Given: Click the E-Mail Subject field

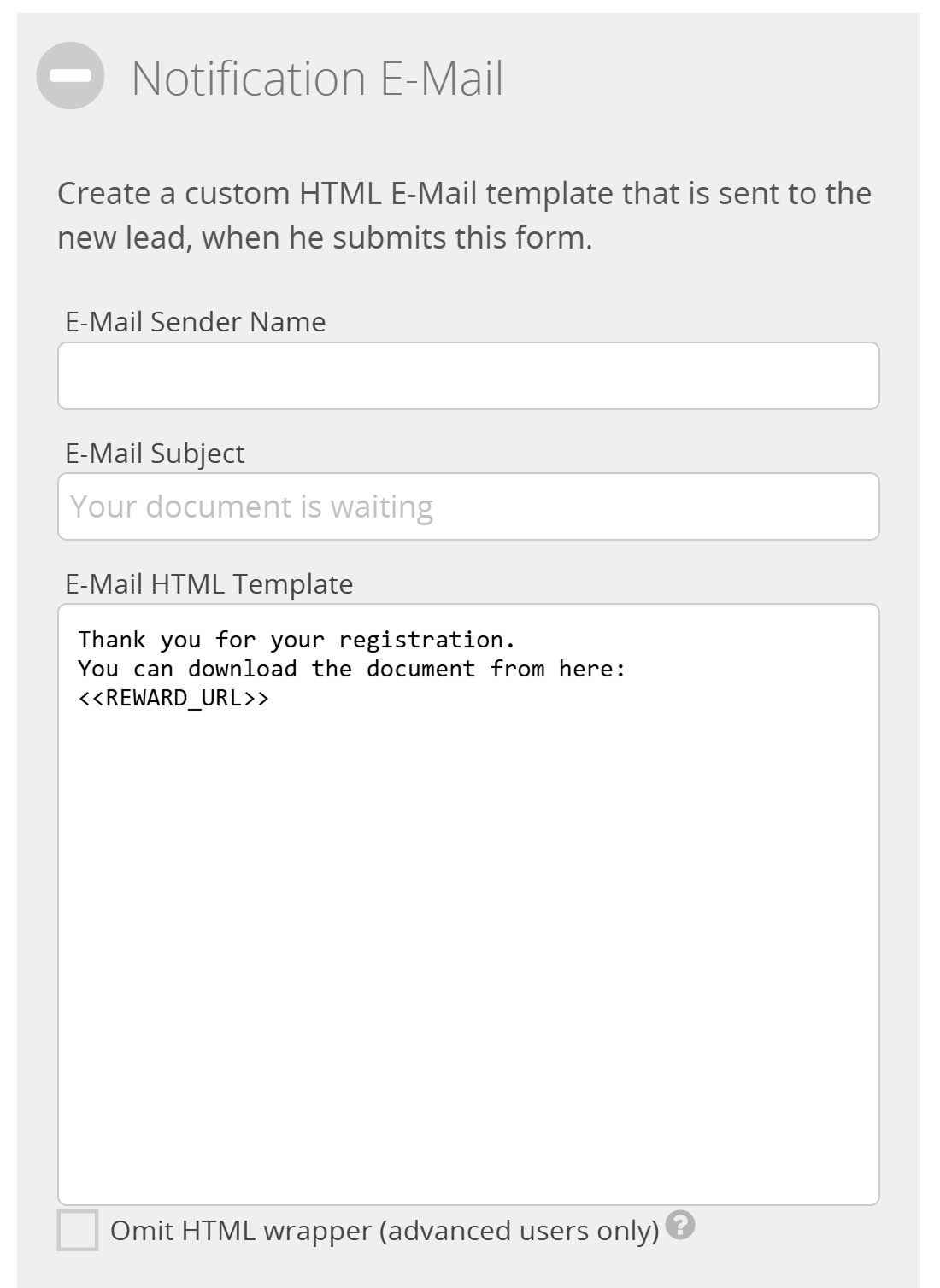Looking at the screenshot, I should [x=467, y=506].
